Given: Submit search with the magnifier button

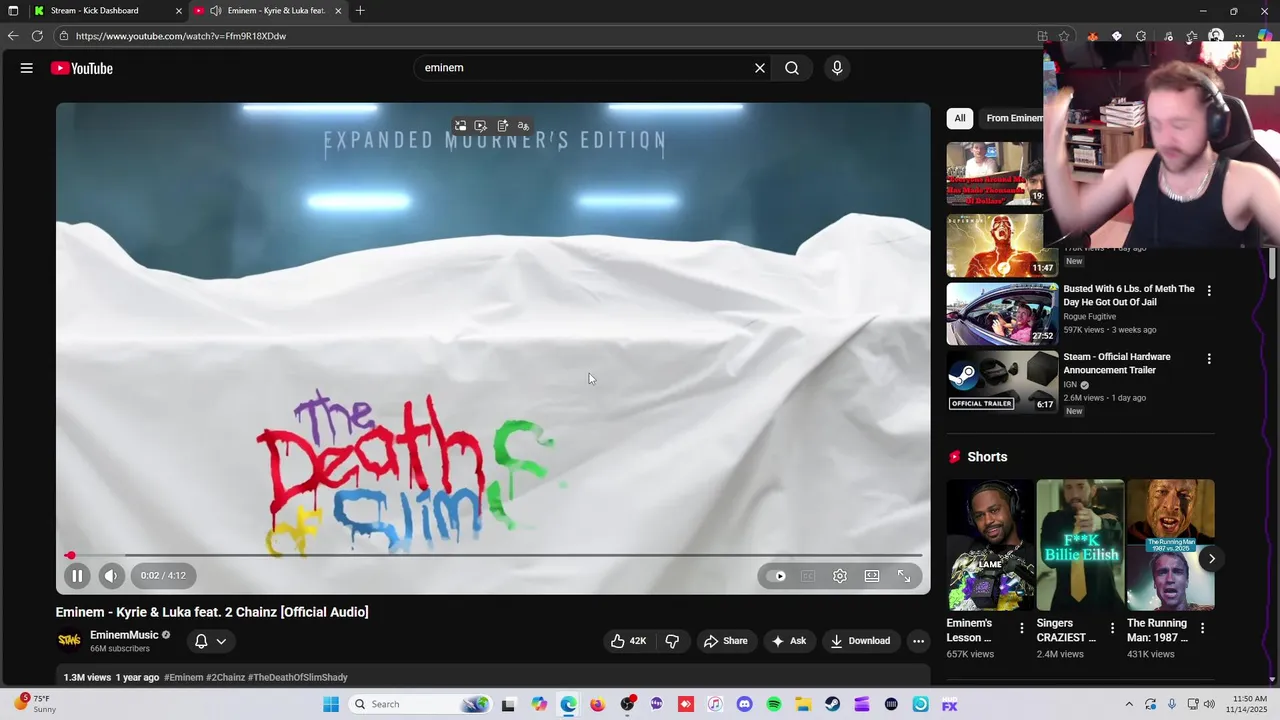Looking at the screenshot, I should click(x=792, y=68).
